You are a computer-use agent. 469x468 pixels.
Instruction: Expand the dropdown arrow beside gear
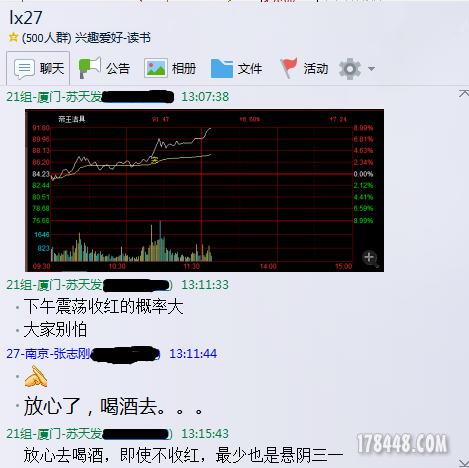[x=371, y=69]
